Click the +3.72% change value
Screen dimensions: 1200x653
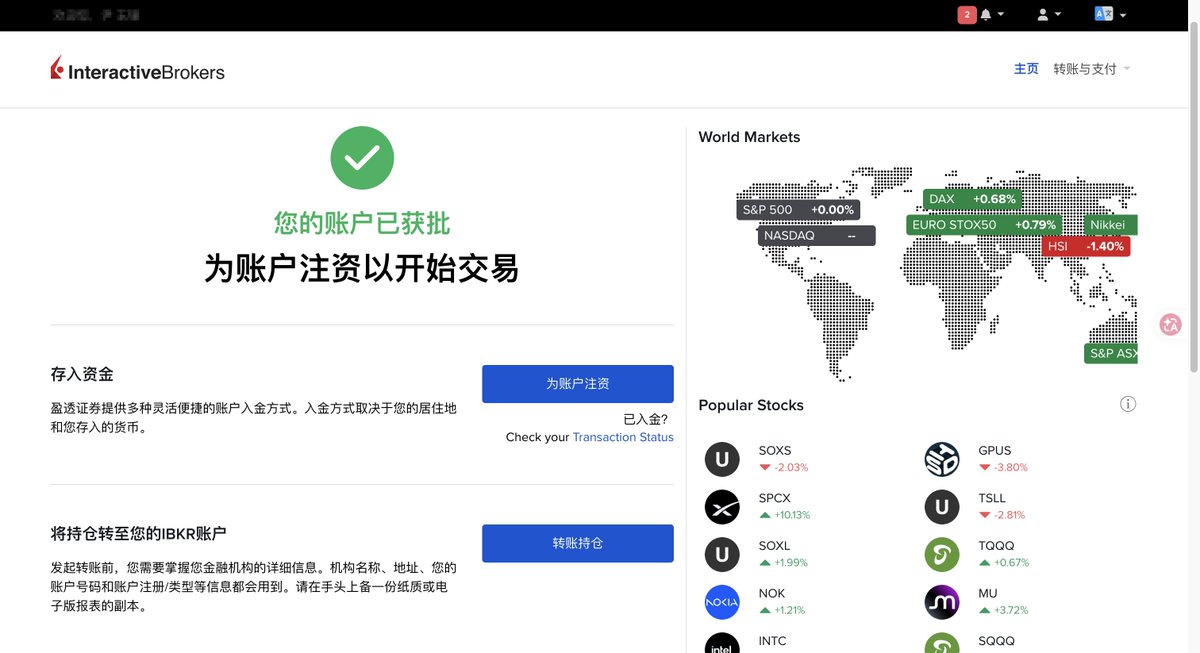(x=1010, y=610)
